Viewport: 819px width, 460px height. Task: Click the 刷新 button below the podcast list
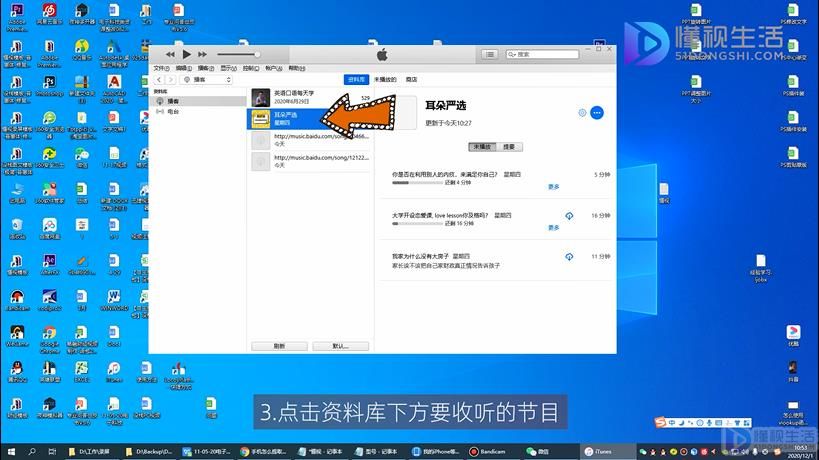pyautogui.click(x=279, y=346)
